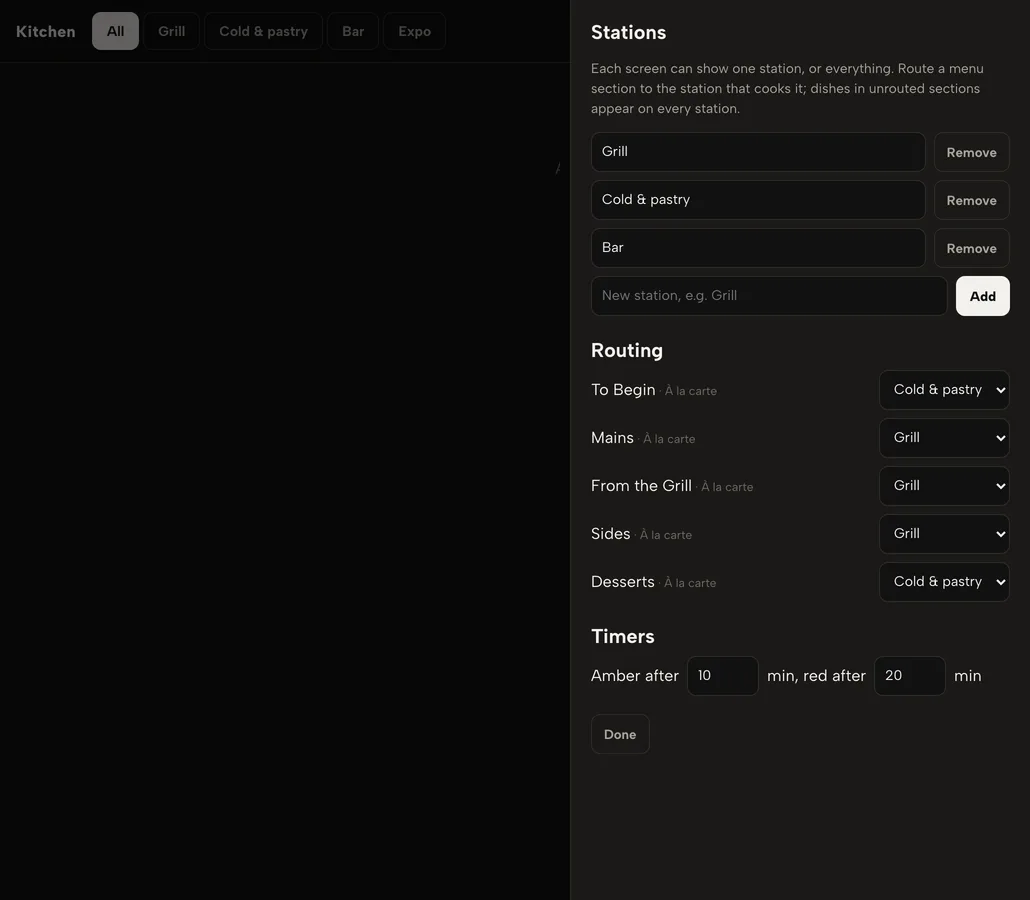Select the All station tab
Image resolution: width=1030 pixels, height=900 pixels.
[115, 31]
